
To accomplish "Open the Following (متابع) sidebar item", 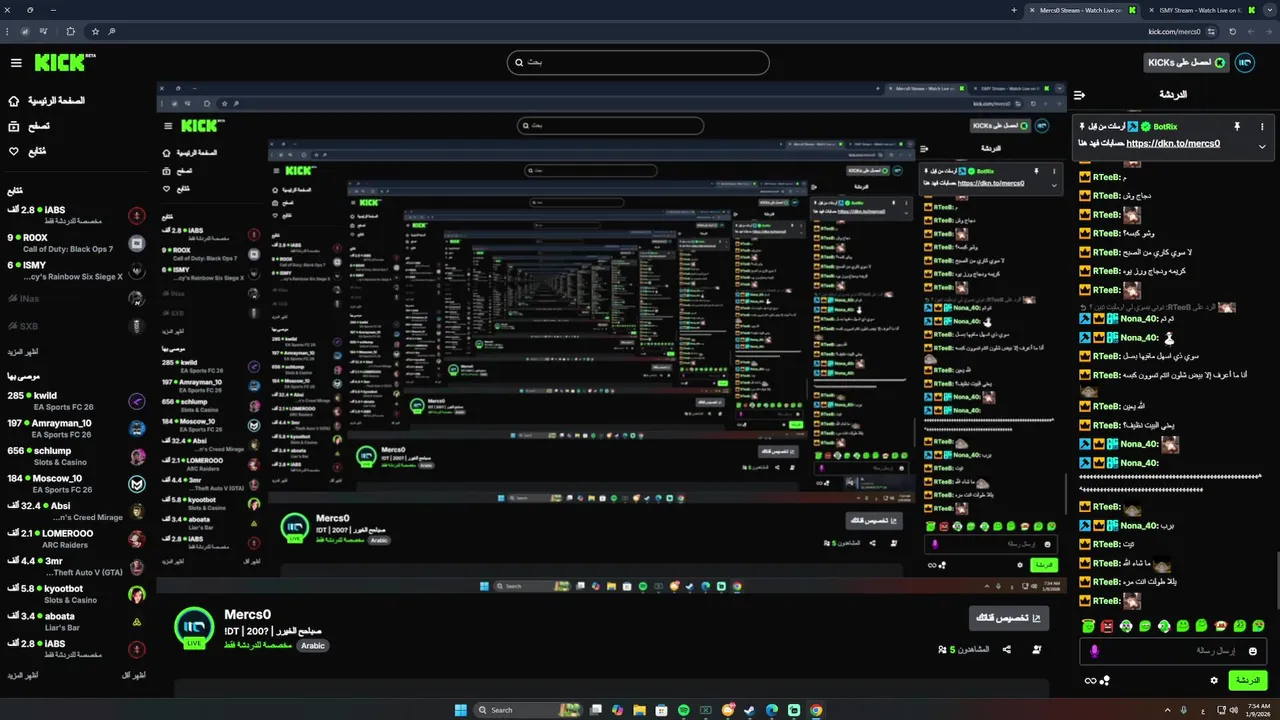I will pyautogui.click(x=27, y=151).
